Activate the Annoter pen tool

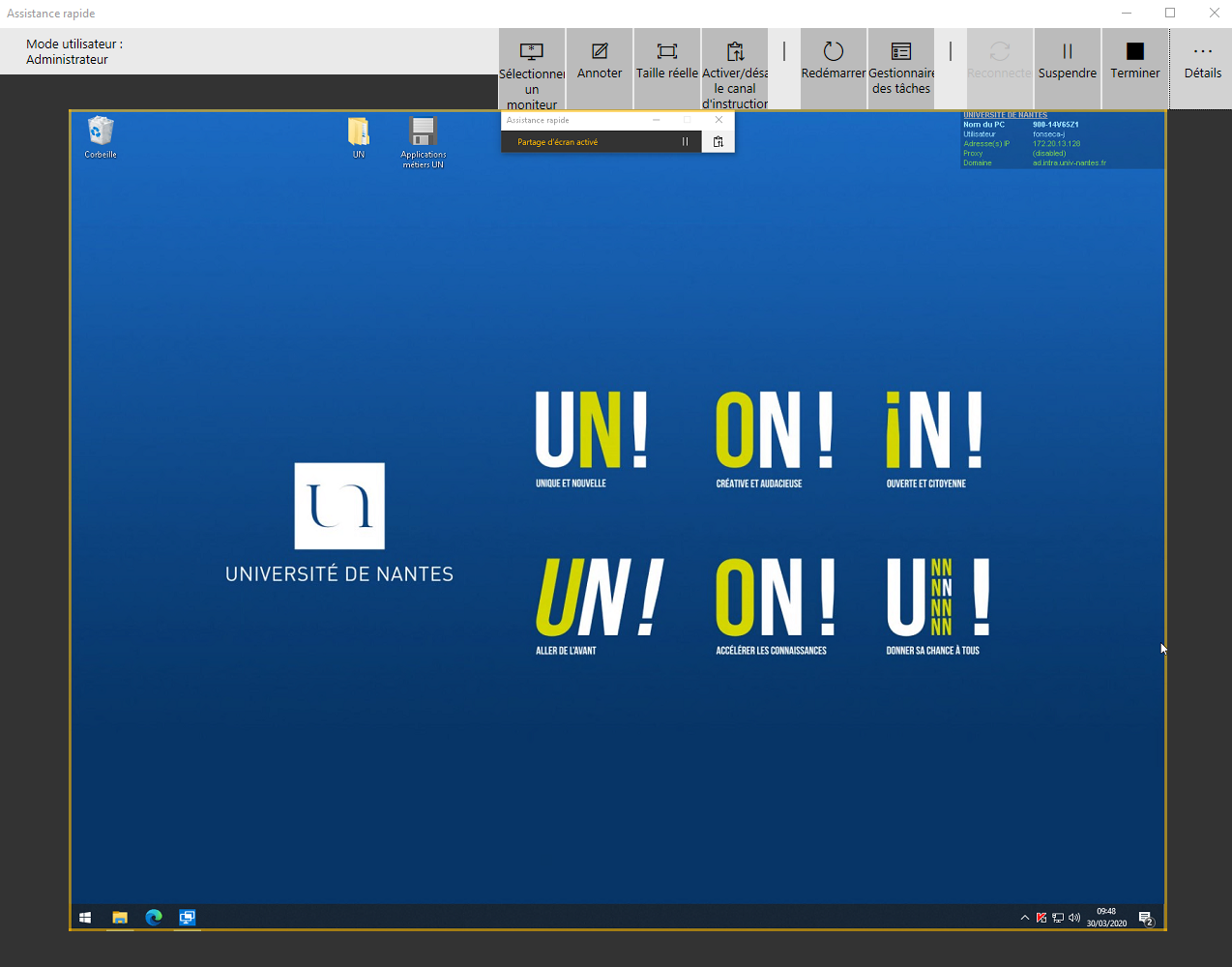point(600,60)
